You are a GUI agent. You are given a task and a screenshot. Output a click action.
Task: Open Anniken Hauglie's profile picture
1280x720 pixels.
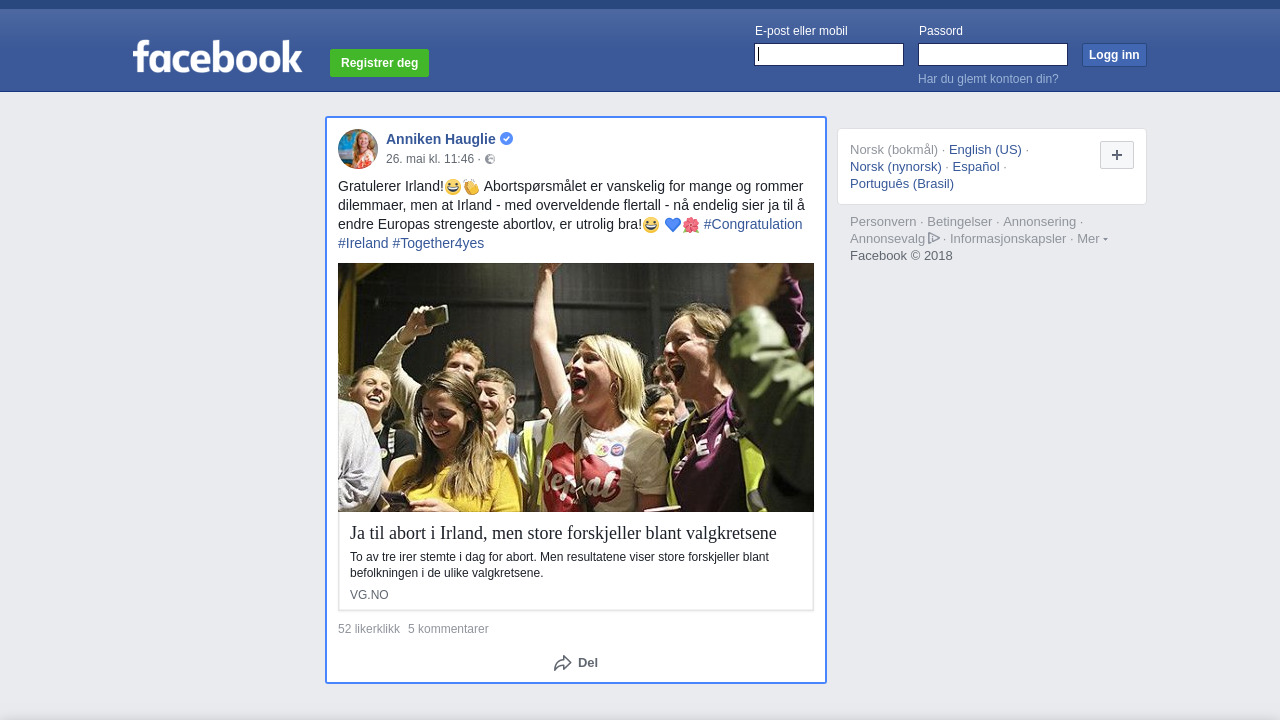[357, 149]
